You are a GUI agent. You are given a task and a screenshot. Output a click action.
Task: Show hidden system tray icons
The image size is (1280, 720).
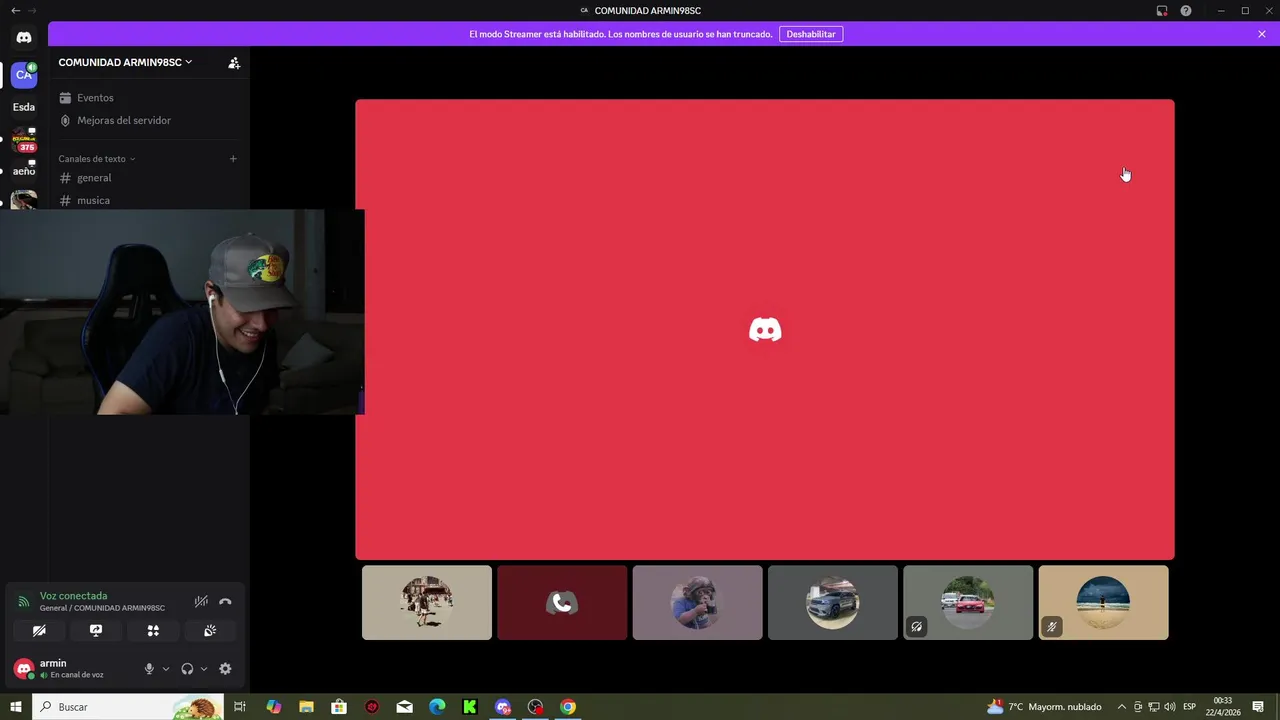(1122, 707)
